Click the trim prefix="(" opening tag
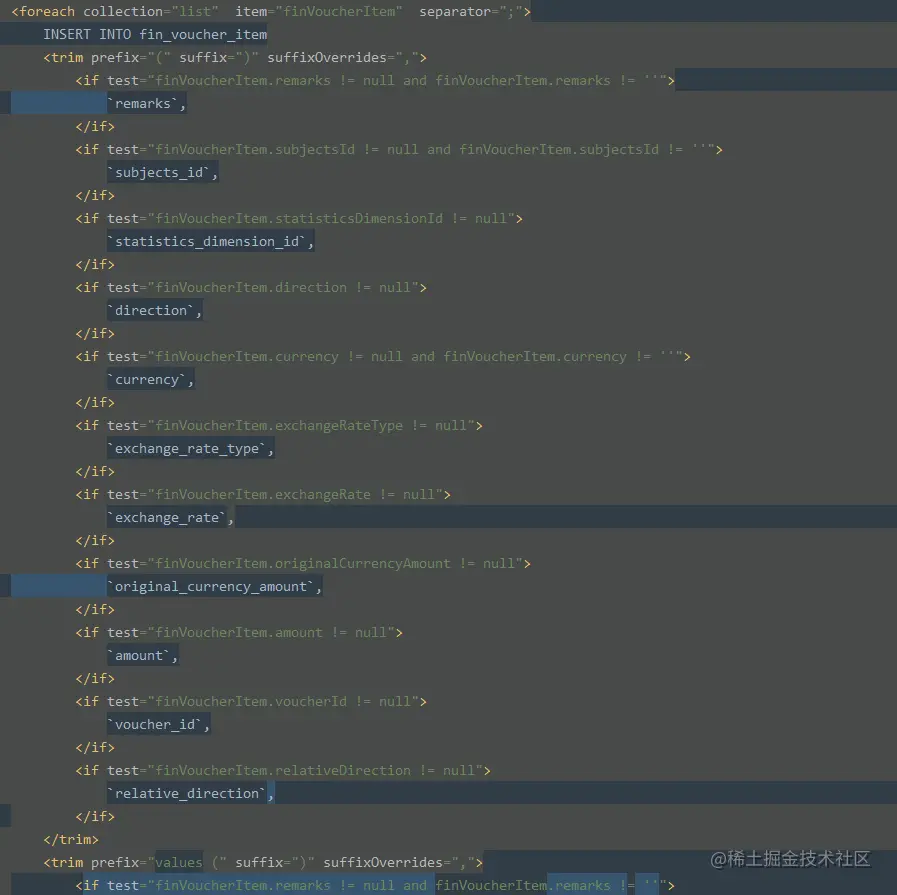This screenshot has width=897, height=895. 235,57
